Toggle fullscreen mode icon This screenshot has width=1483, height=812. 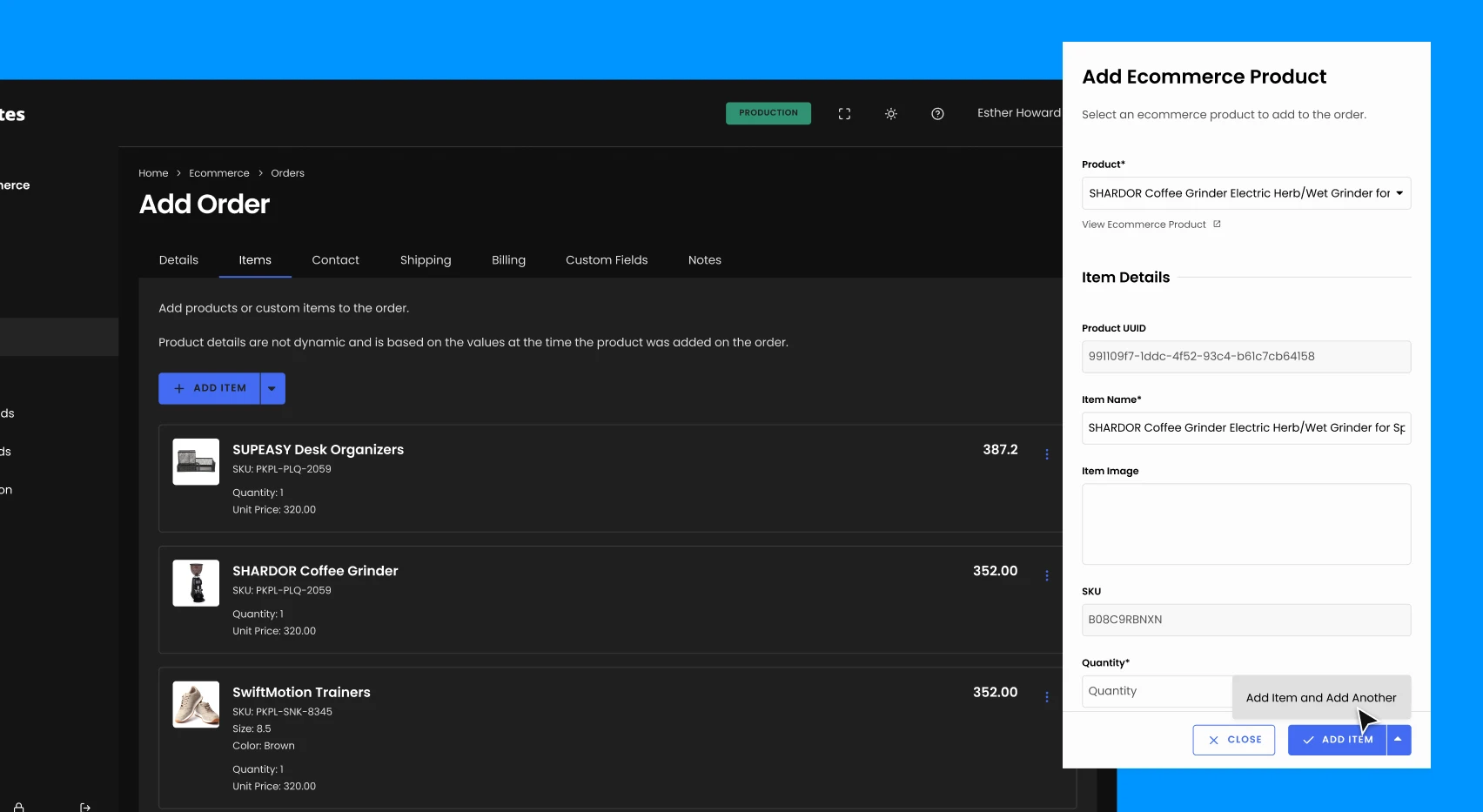(x=844, y=114)
